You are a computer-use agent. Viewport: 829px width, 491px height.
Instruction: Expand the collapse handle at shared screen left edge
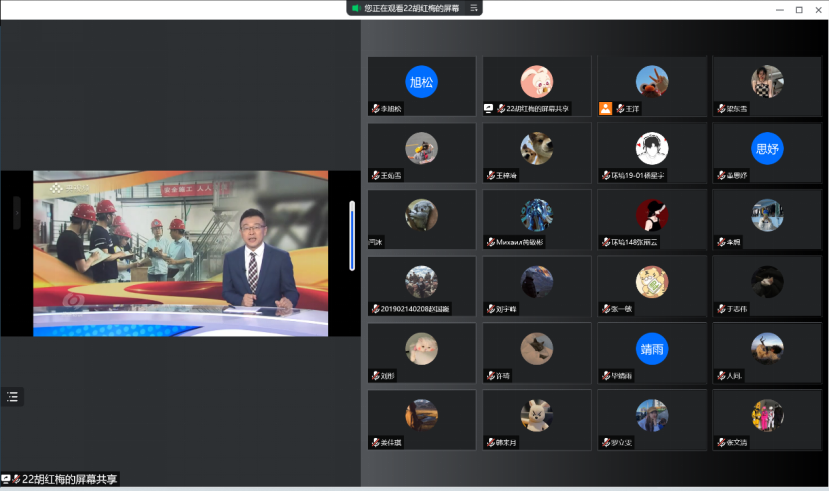16,213
